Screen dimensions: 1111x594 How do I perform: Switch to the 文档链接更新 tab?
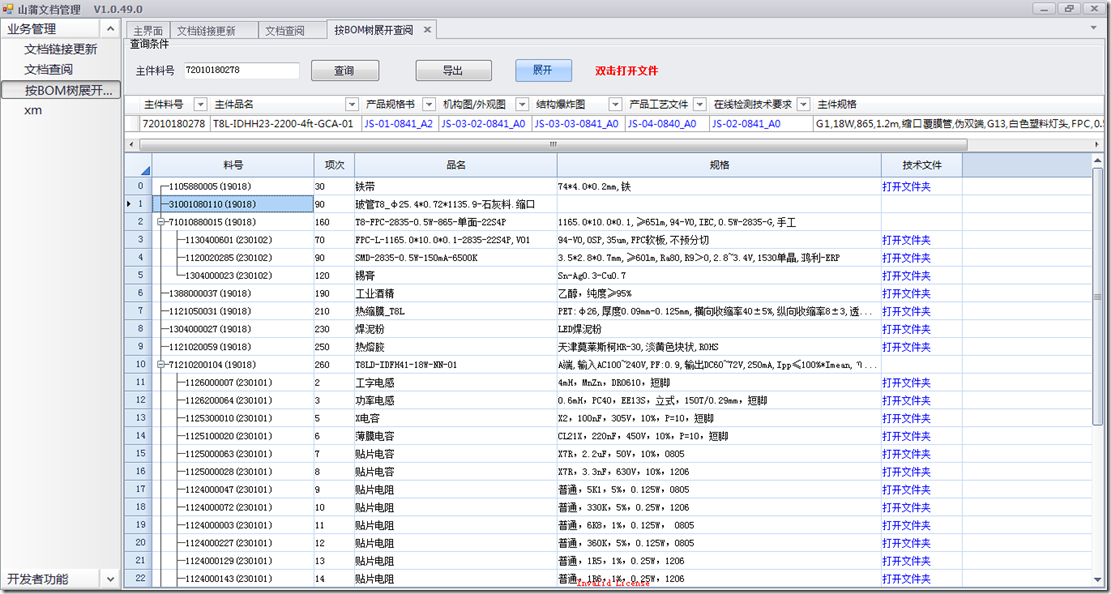(x=204, y=30)
